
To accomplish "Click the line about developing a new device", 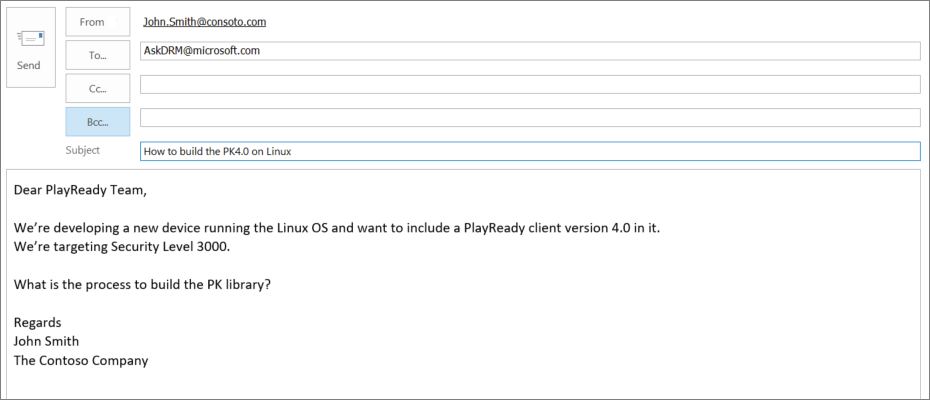I will pos(337,228).
